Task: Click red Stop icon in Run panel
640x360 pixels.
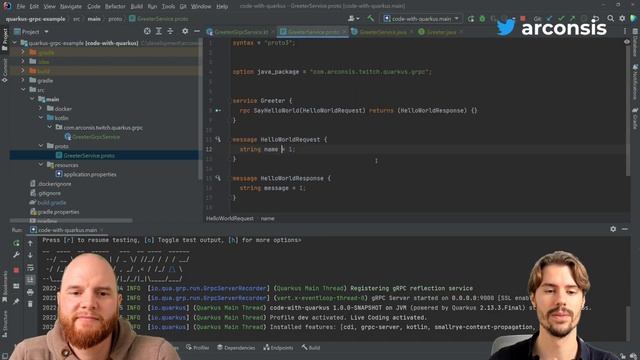Action: click(x=16, y=270)
